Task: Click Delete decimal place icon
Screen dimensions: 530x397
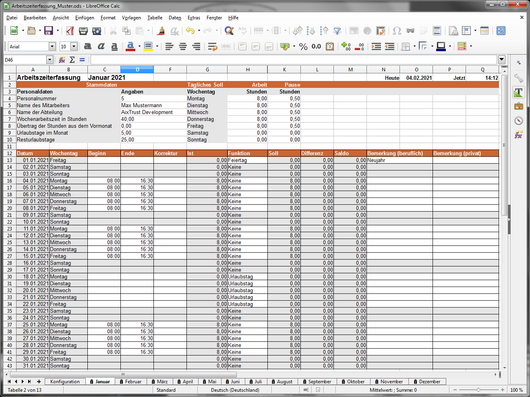Action: click(359, 46)
